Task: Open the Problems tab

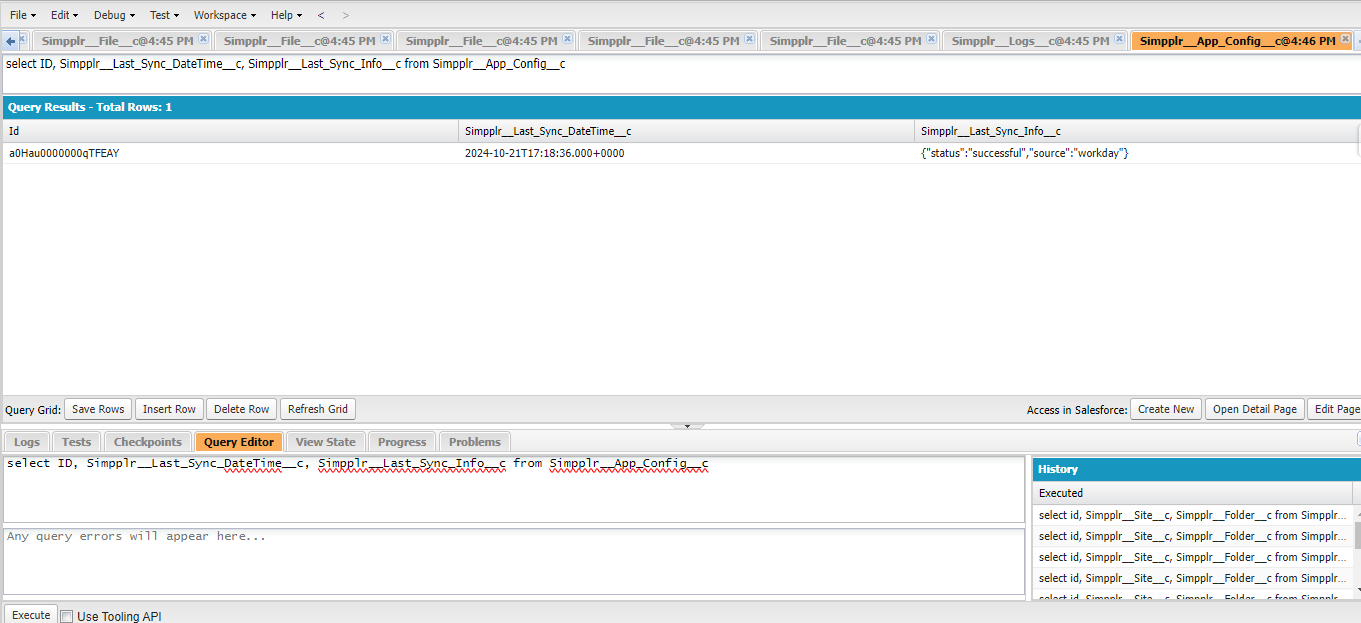Action: point(475,442)
